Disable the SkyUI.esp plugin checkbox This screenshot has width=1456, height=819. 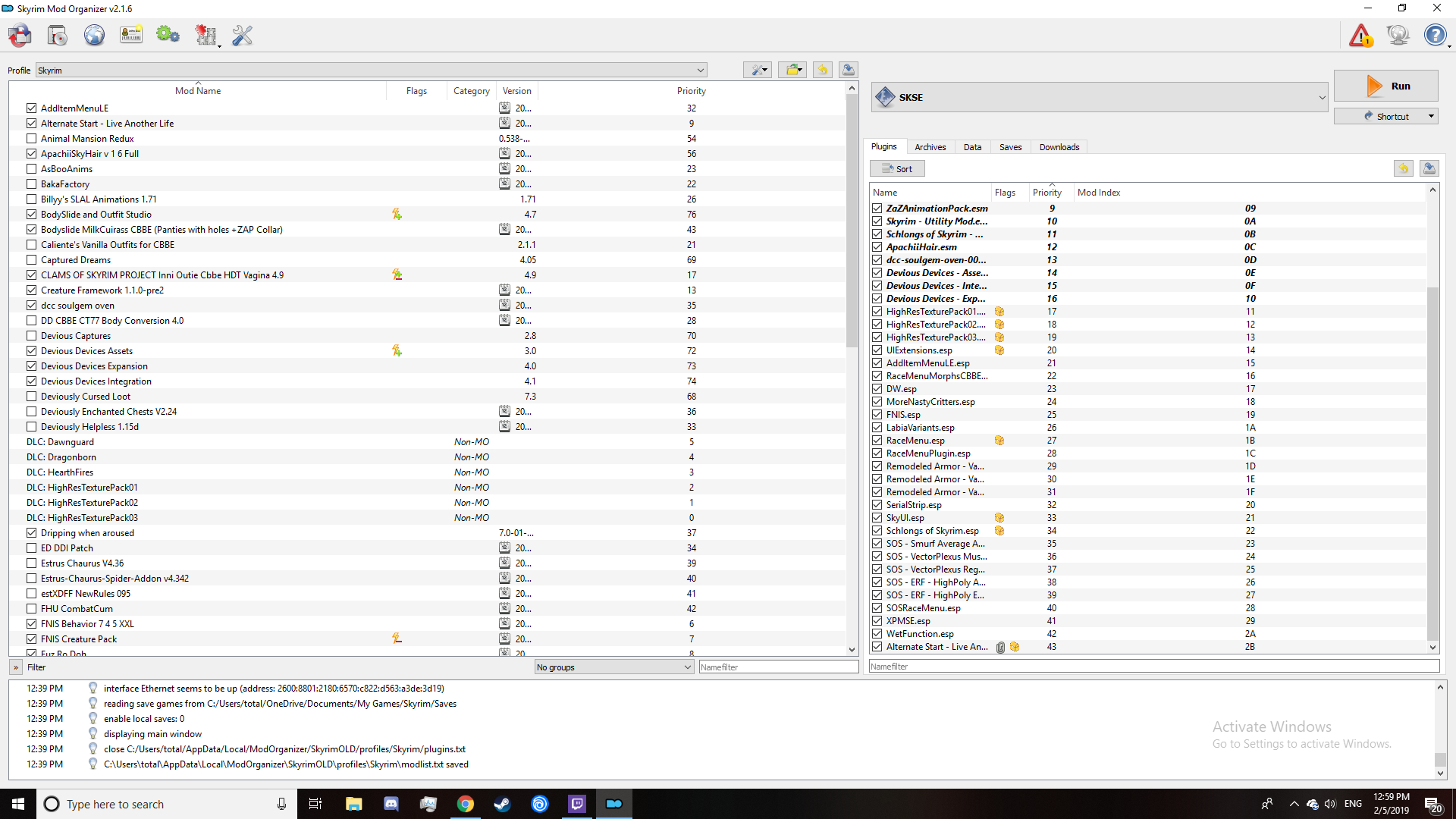(877, 518)
